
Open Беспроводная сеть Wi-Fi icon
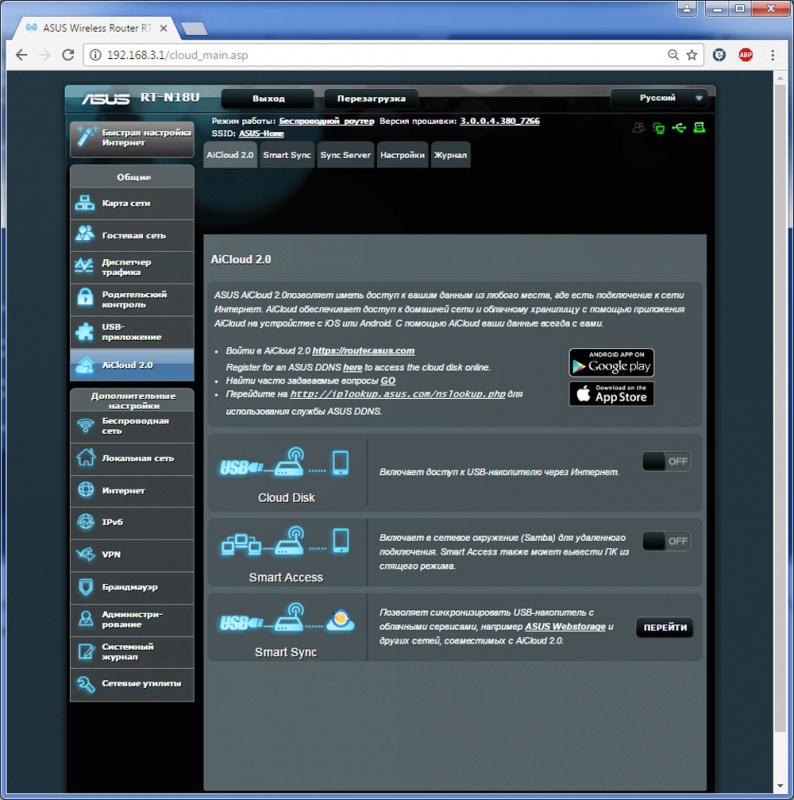[x=85, y=426]
